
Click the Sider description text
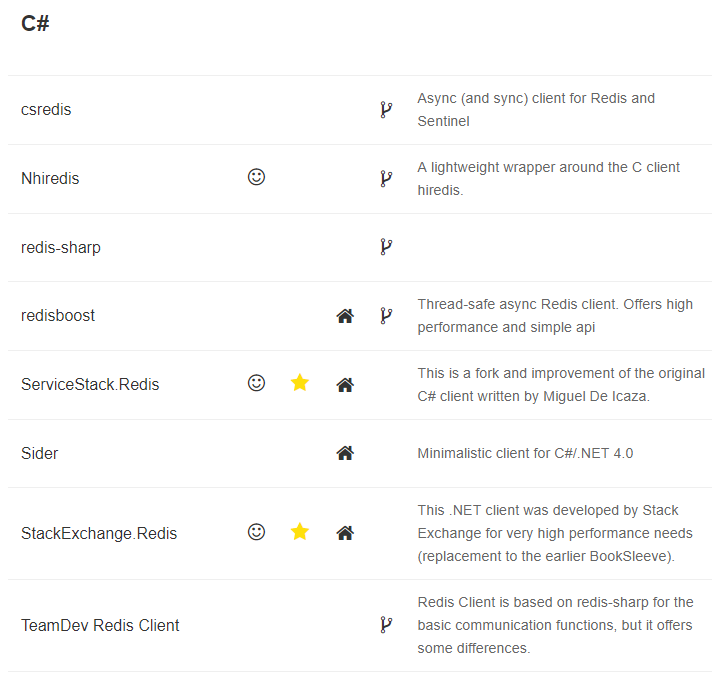coord(525,453)
